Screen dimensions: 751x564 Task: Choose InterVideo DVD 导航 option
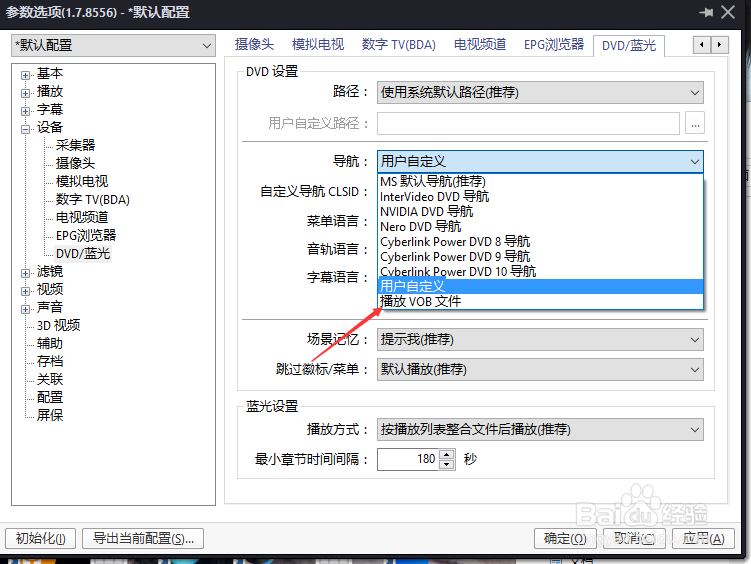tap(540, 197)
